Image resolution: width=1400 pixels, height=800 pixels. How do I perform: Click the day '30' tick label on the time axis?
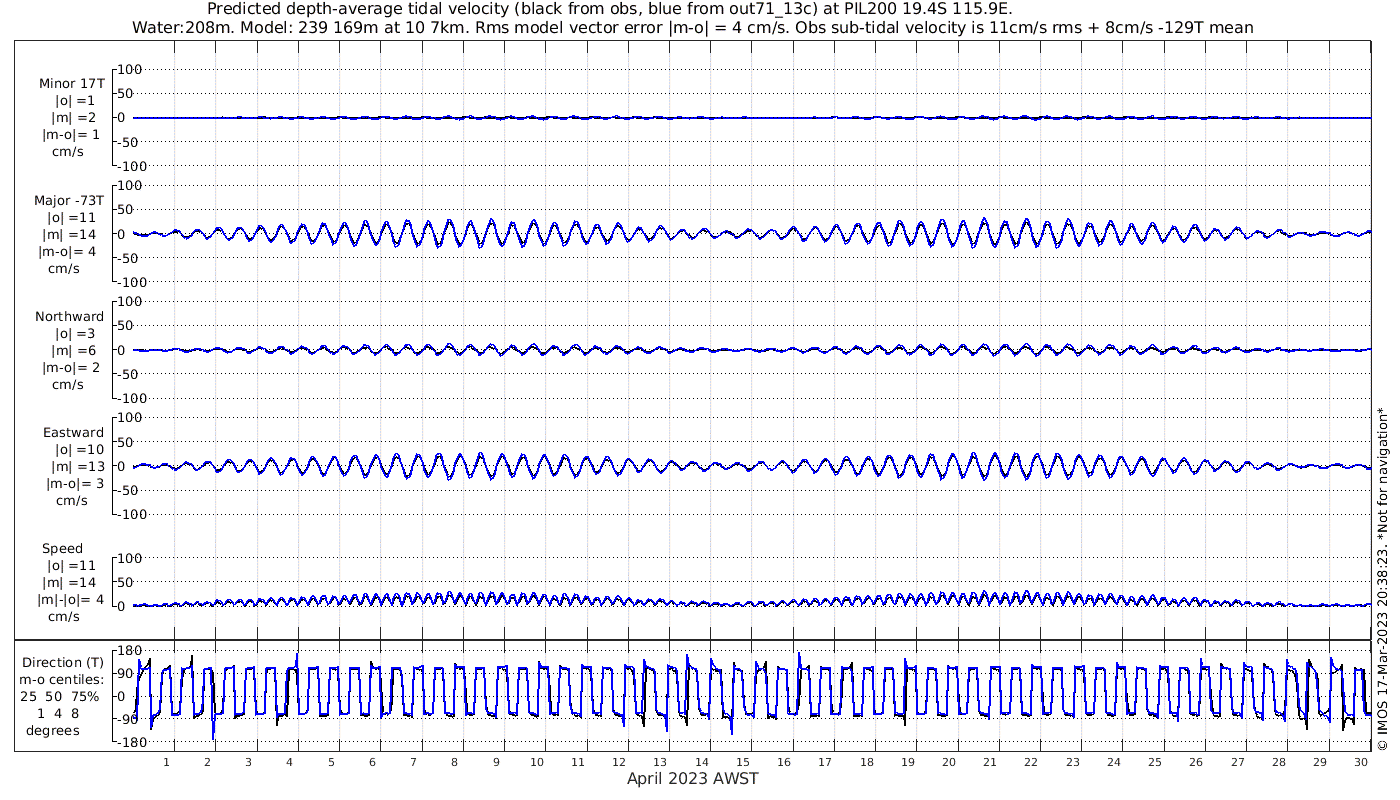(1361, 762)
